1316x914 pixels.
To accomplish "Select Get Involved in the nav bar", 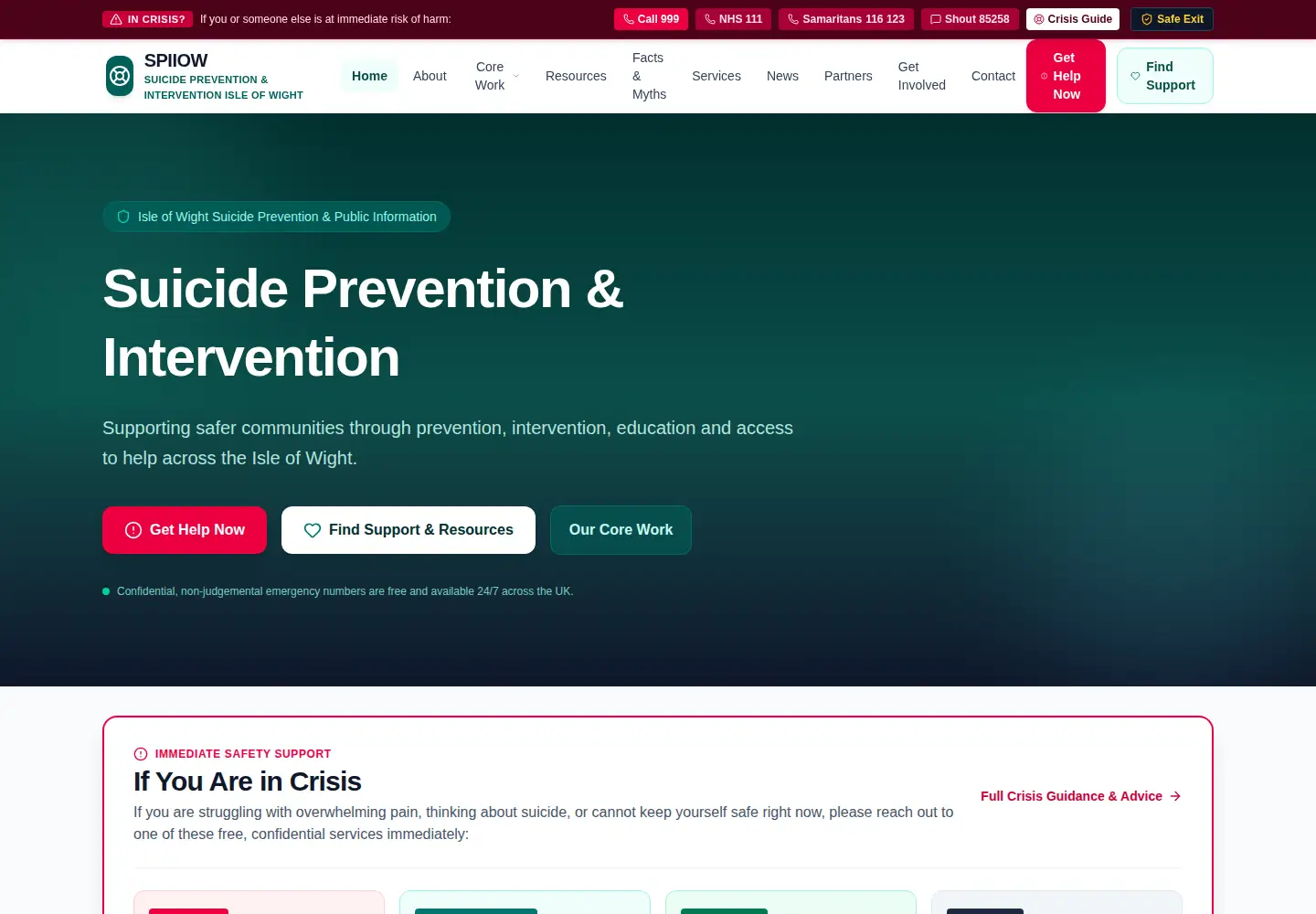I will point(921,76).
